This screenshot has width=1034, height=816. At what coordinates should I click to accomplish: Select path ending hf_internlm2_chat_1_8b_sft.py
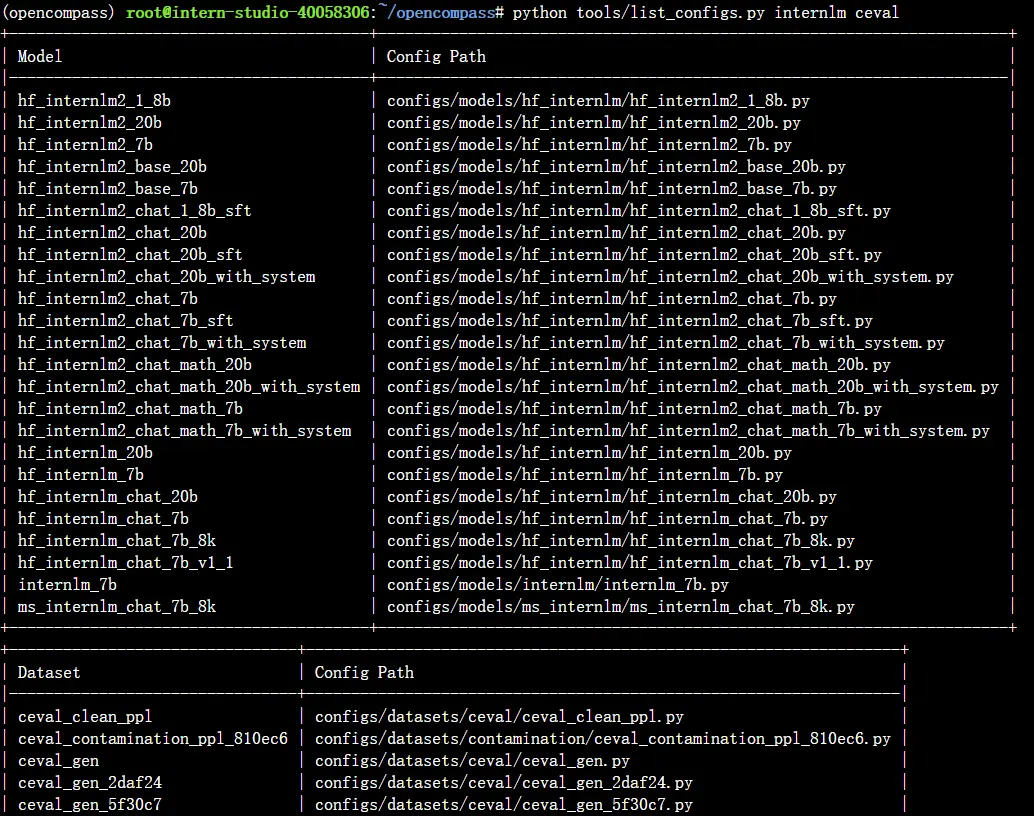click(638, 210)
